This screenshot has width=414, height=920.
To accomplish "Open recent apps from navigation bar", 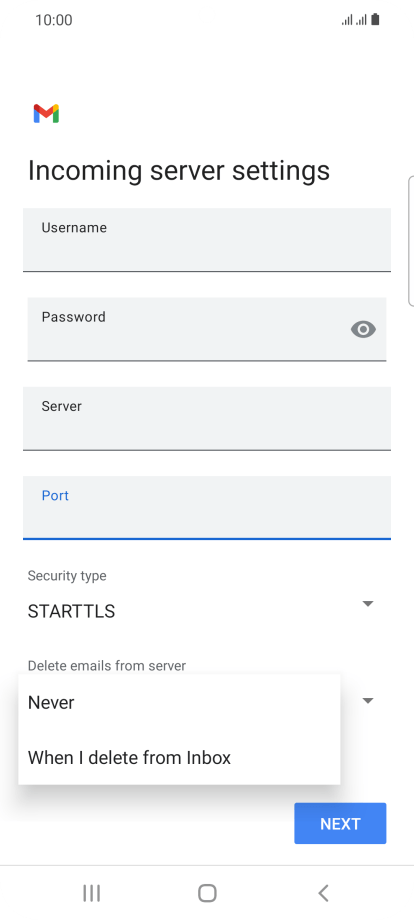I will (91, 893).
